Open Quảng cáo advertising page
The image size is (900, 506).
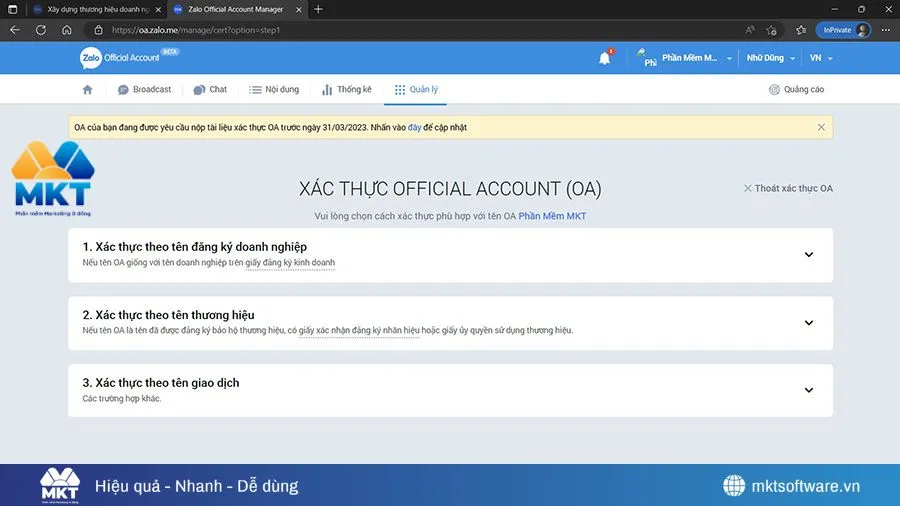796,90
